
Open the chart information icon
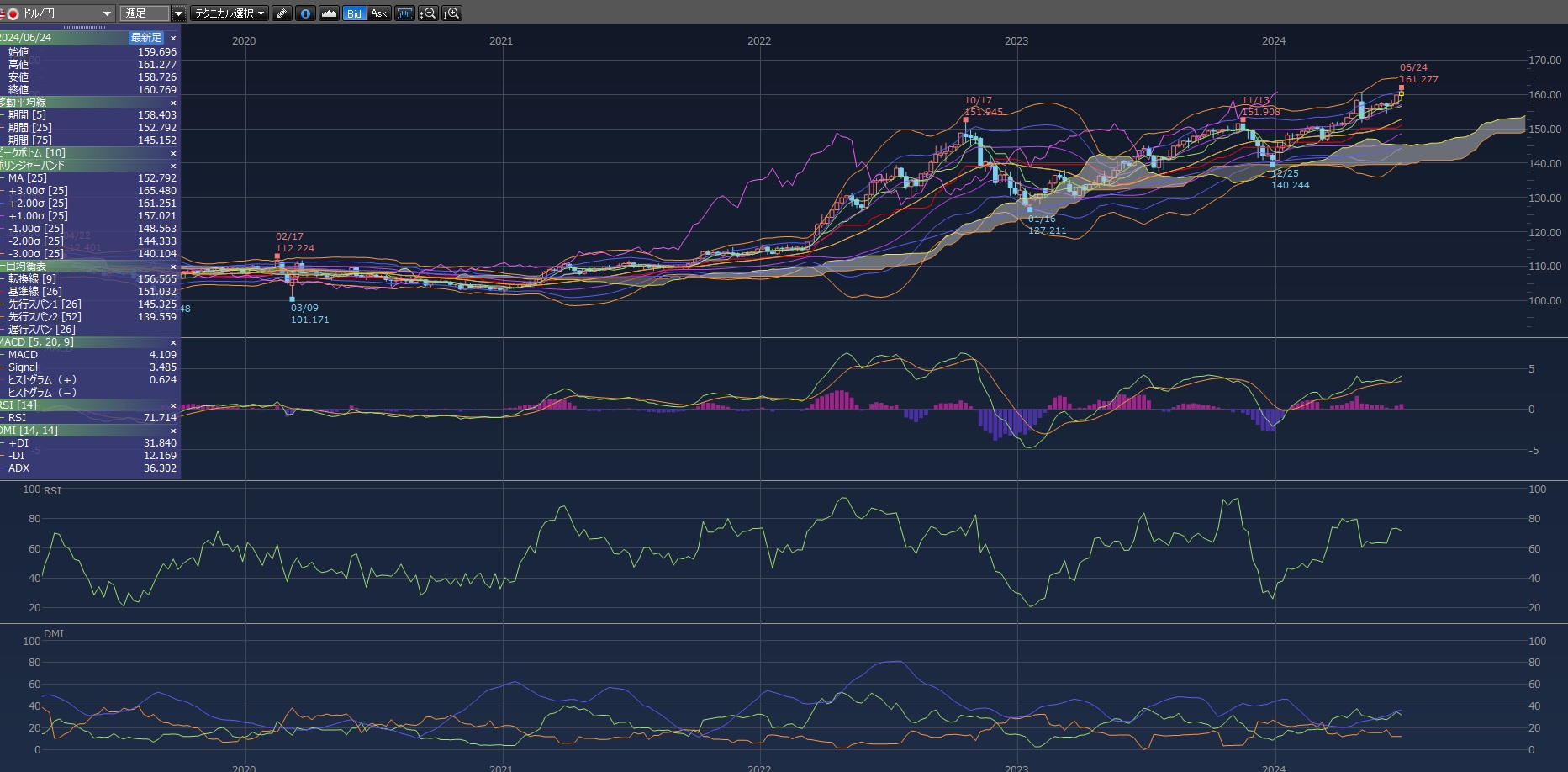tap(305, 13)
